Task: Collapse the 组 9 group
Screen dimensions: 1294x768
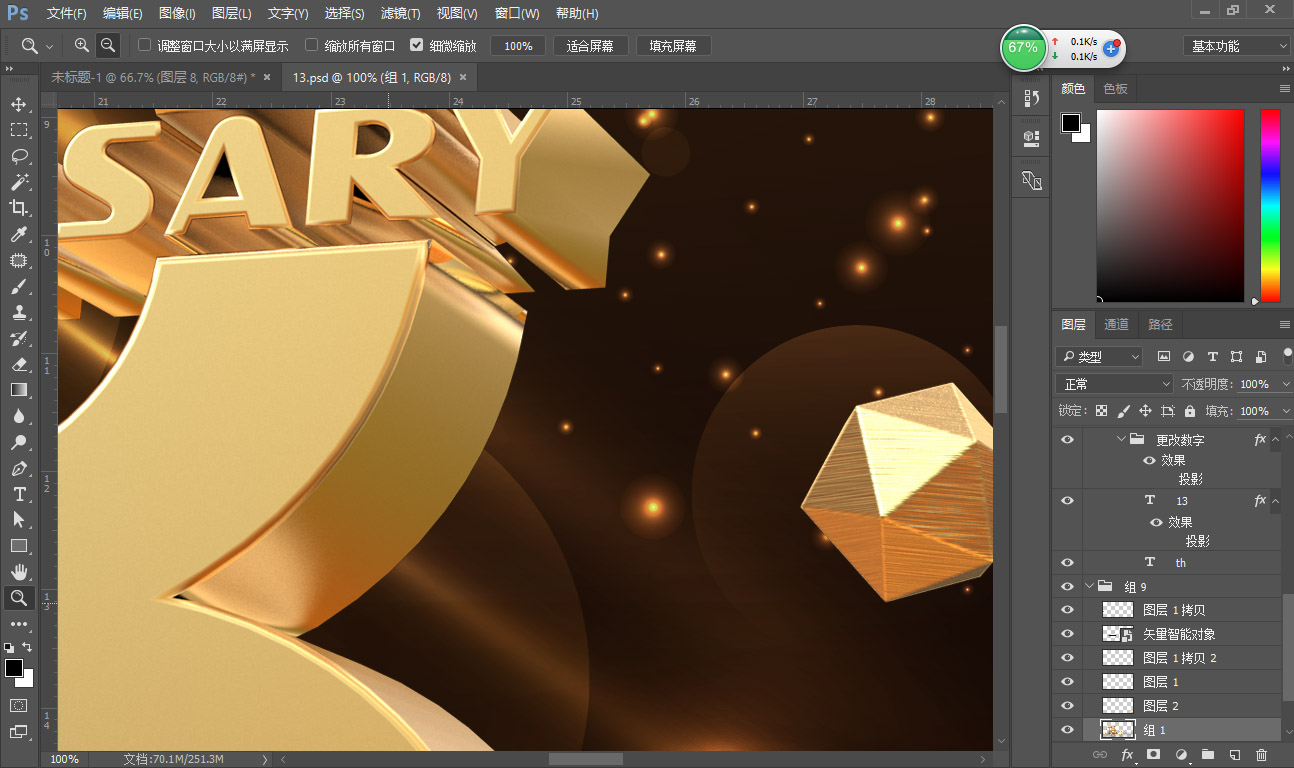Action: pyautogui.click(x=1090, y=586)
